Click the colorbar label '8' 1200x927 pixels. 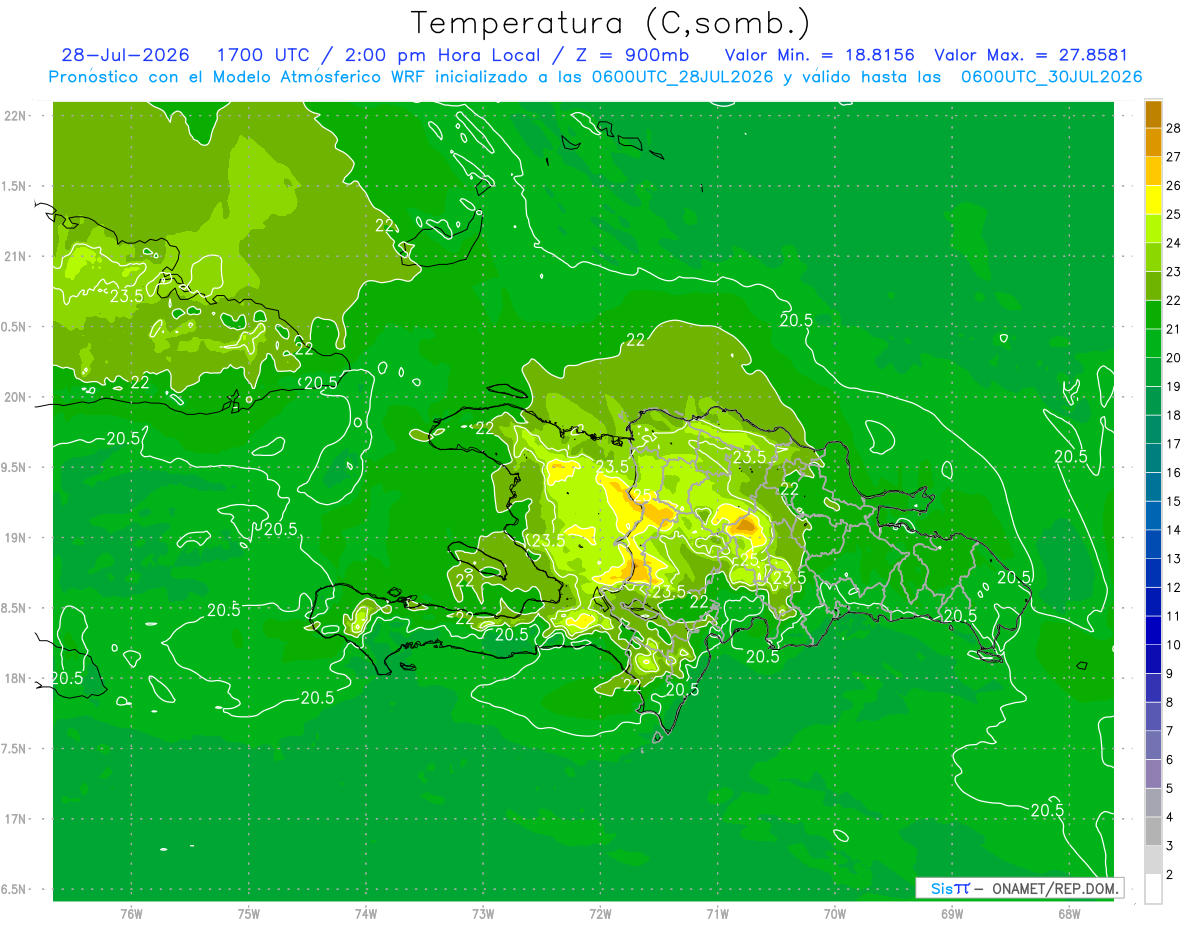1170,703
